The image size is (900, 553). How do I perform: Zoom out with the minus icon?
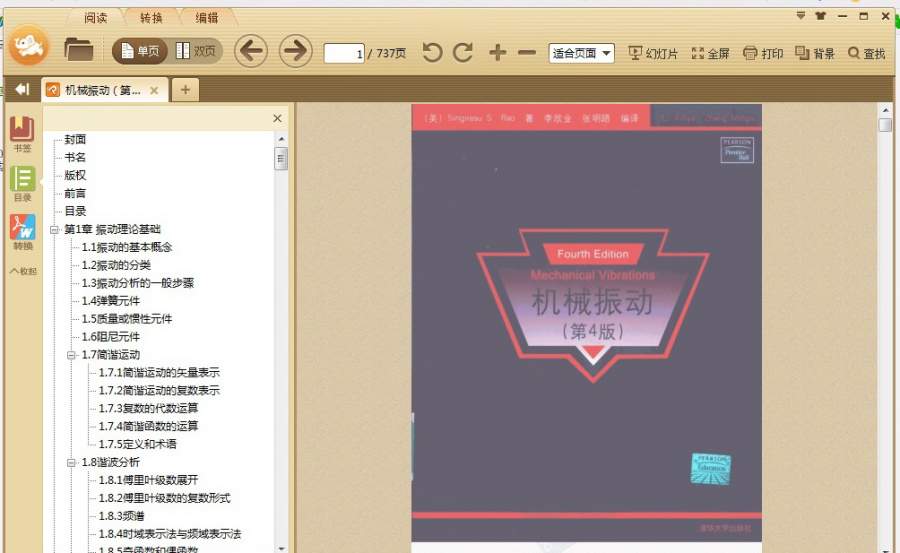(x=526, y=53)
